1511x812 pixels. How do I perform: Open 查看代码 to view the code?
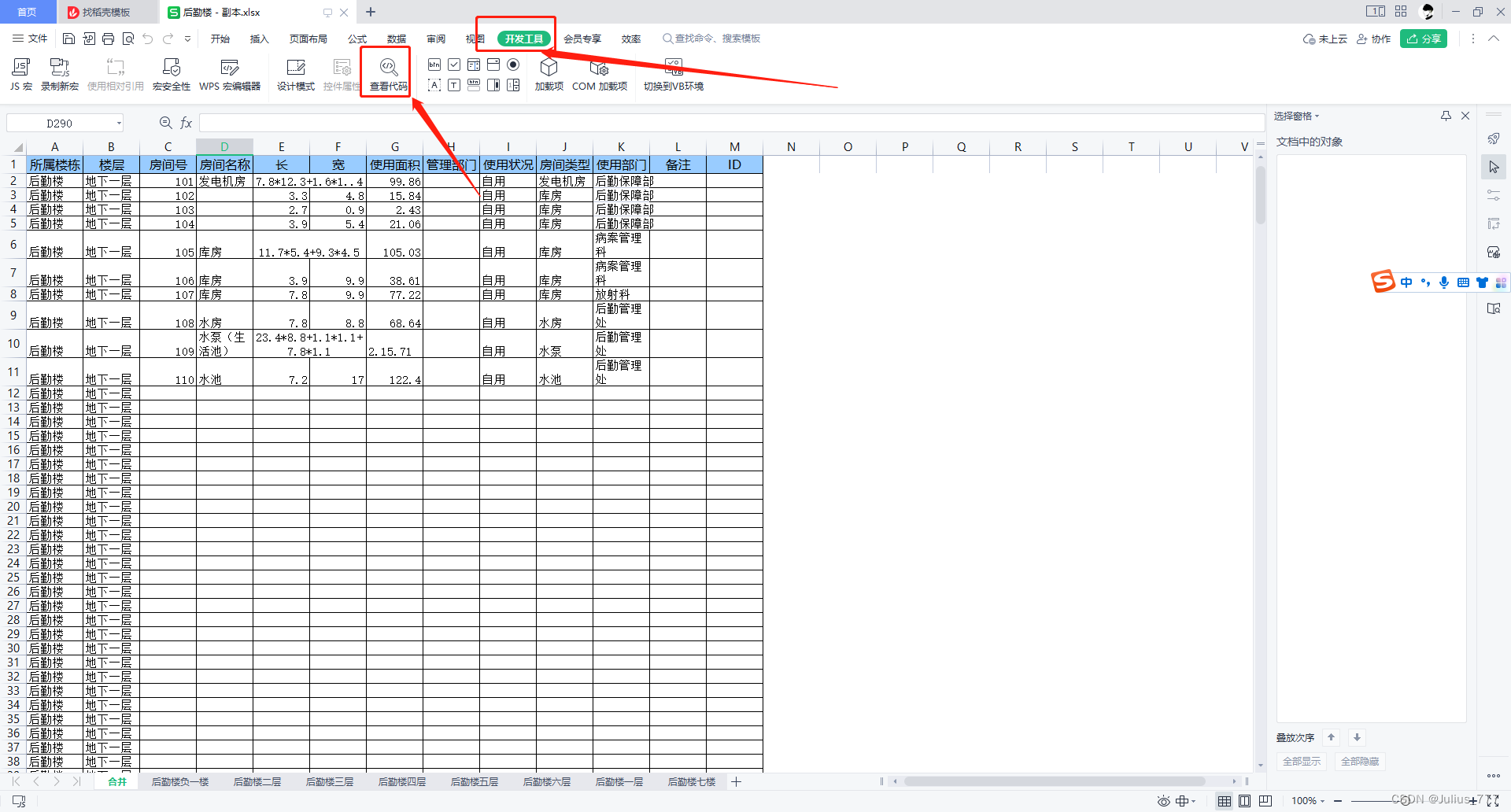[x=386, y=73]
